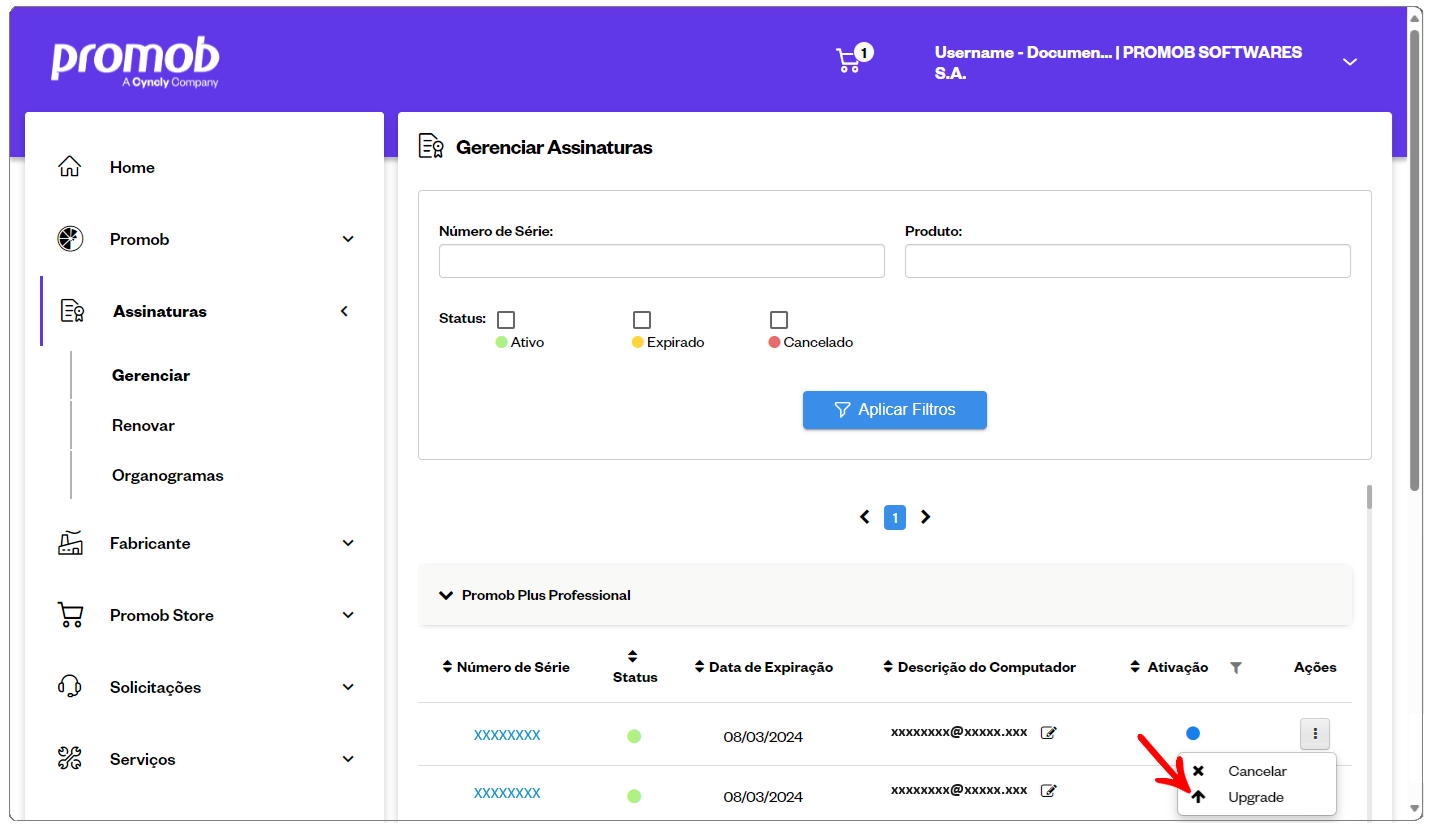Check the Expirado status checkbox
The image size is (1431, 824).
pos(642,320)
